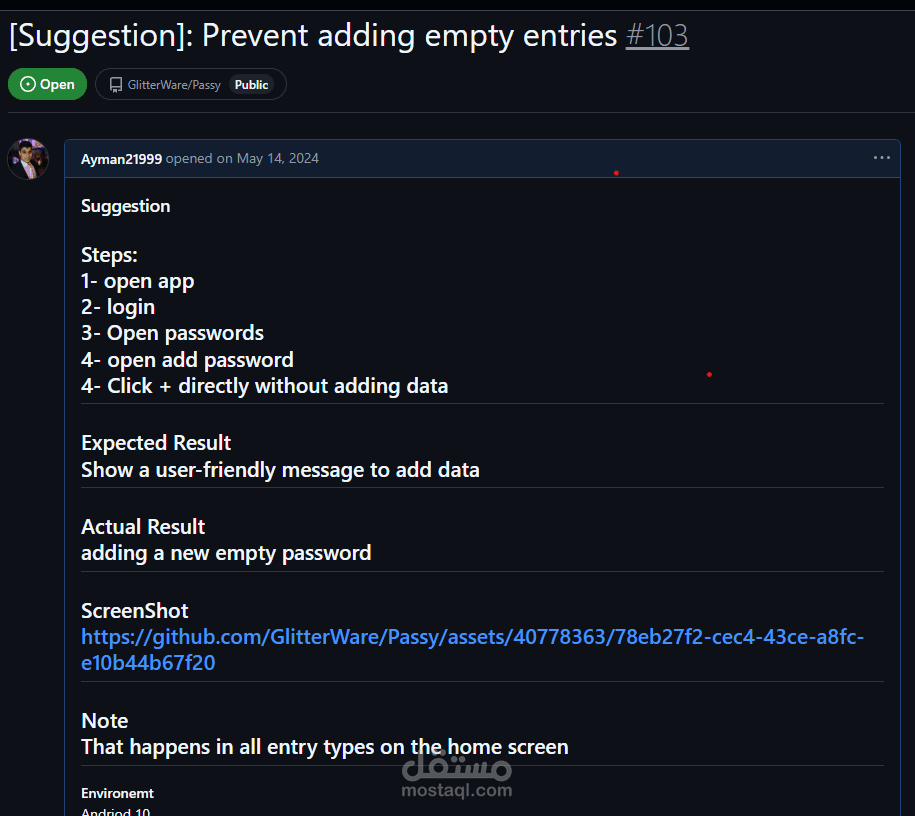
Task: Click the repository icon beside GlitterWare/Passy
Action: (x=117, y=85)
